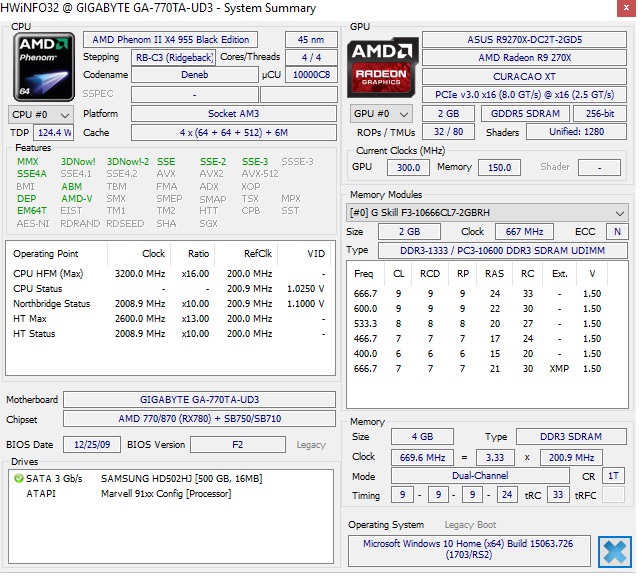
Task: Click the memory clock 669.6 MHz field
Action: (x=422, y=457)
